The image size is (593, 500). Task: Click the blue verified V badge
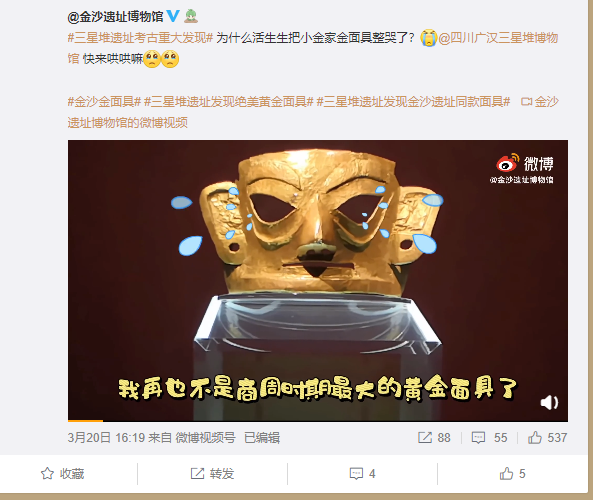pyautogui.click(x=173, y=16)
